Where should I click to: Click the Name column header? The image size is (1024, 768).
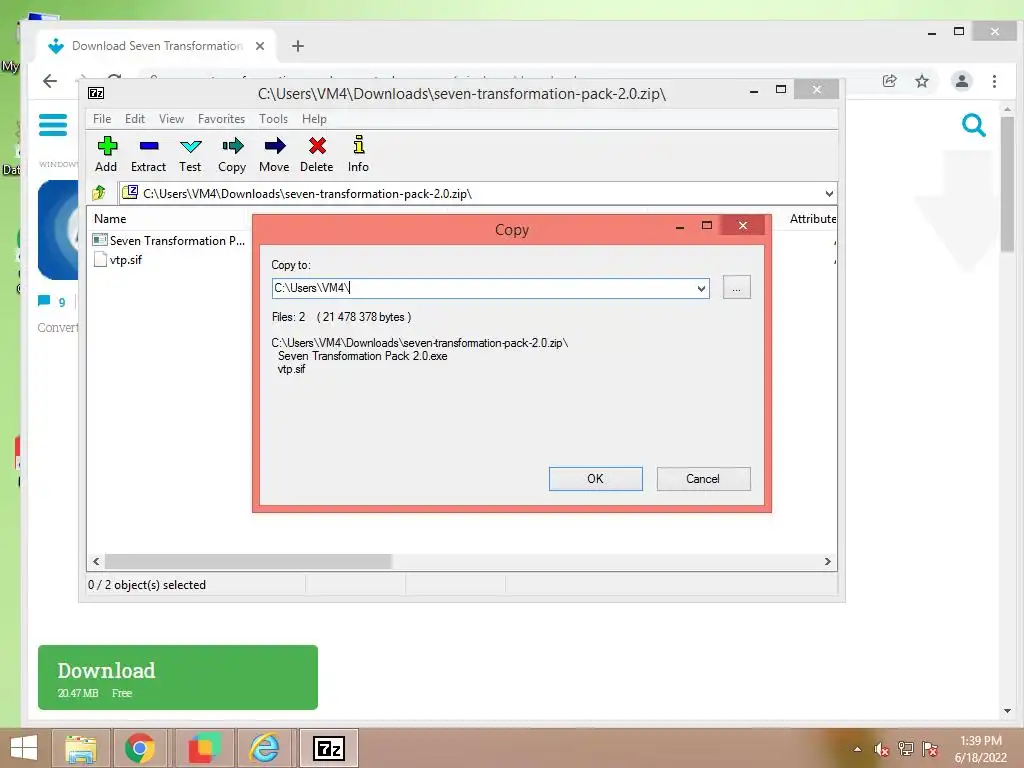110,219
